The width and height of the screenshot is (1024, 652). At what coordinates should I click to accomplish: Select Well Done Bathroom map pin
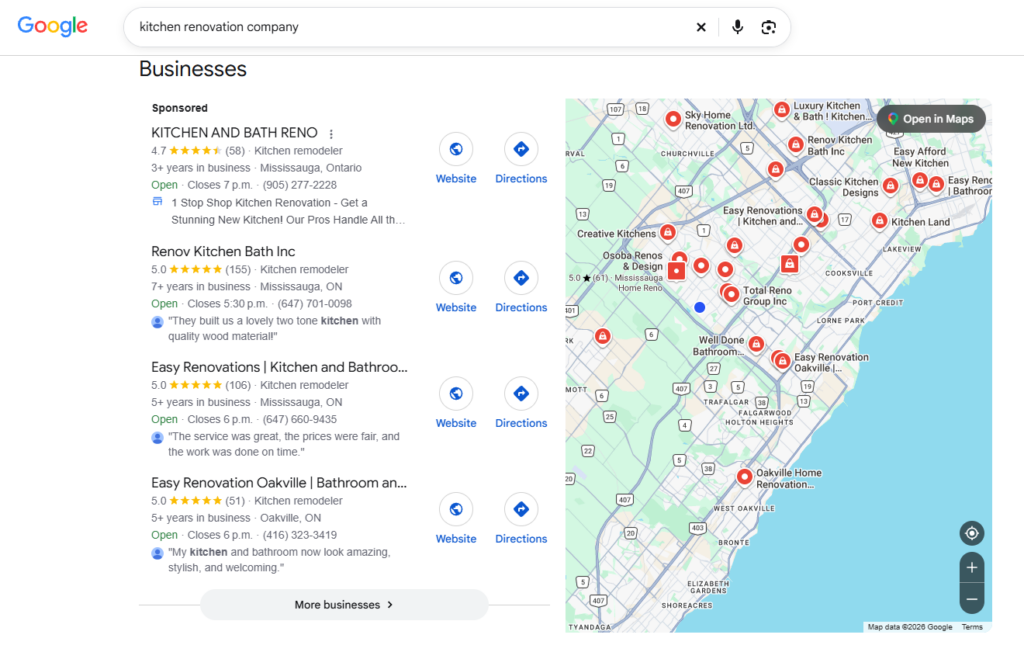coord(756,344)
